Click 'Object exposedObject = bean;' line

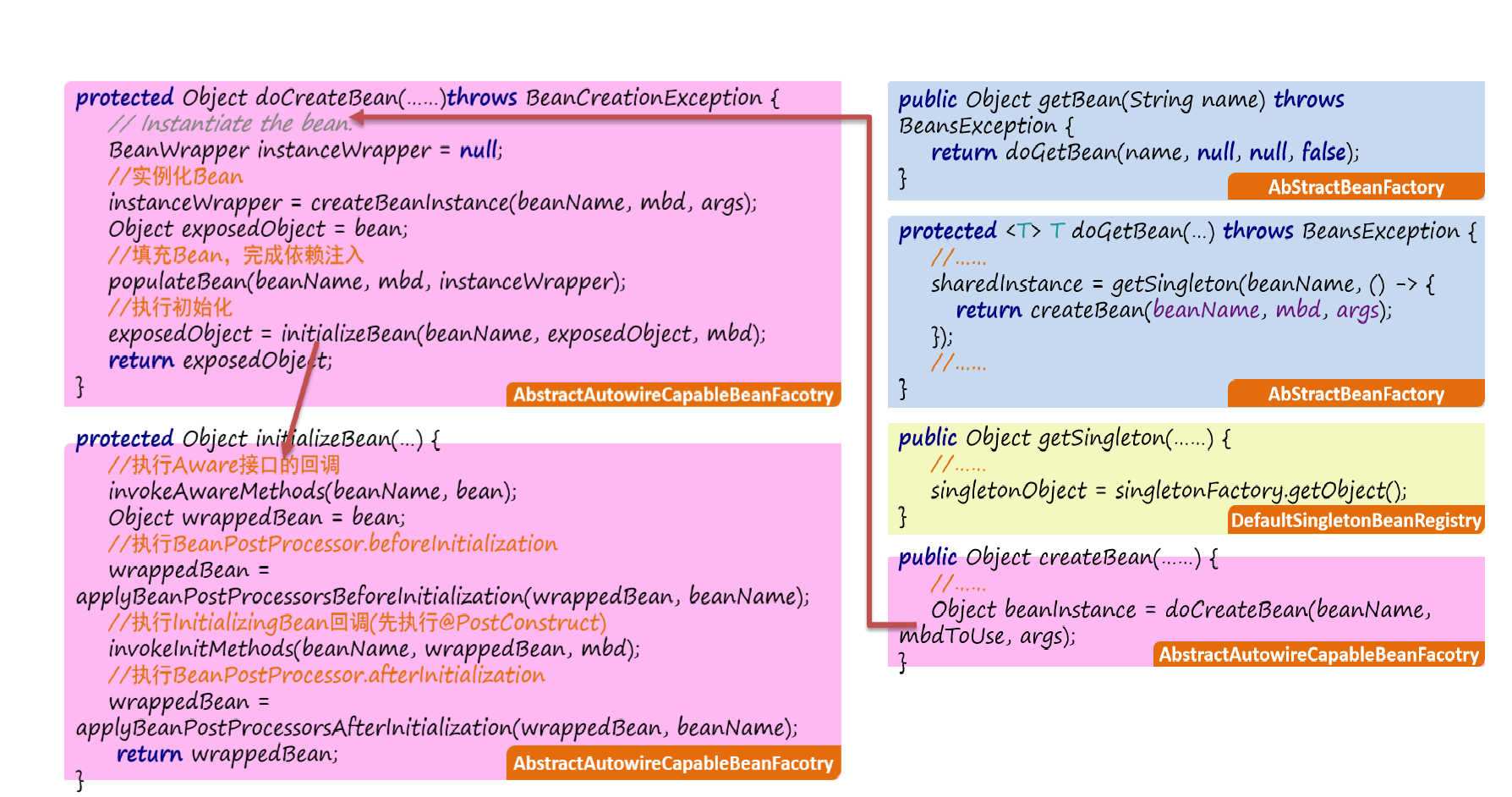pyautogui.click(x=258, y=228)
